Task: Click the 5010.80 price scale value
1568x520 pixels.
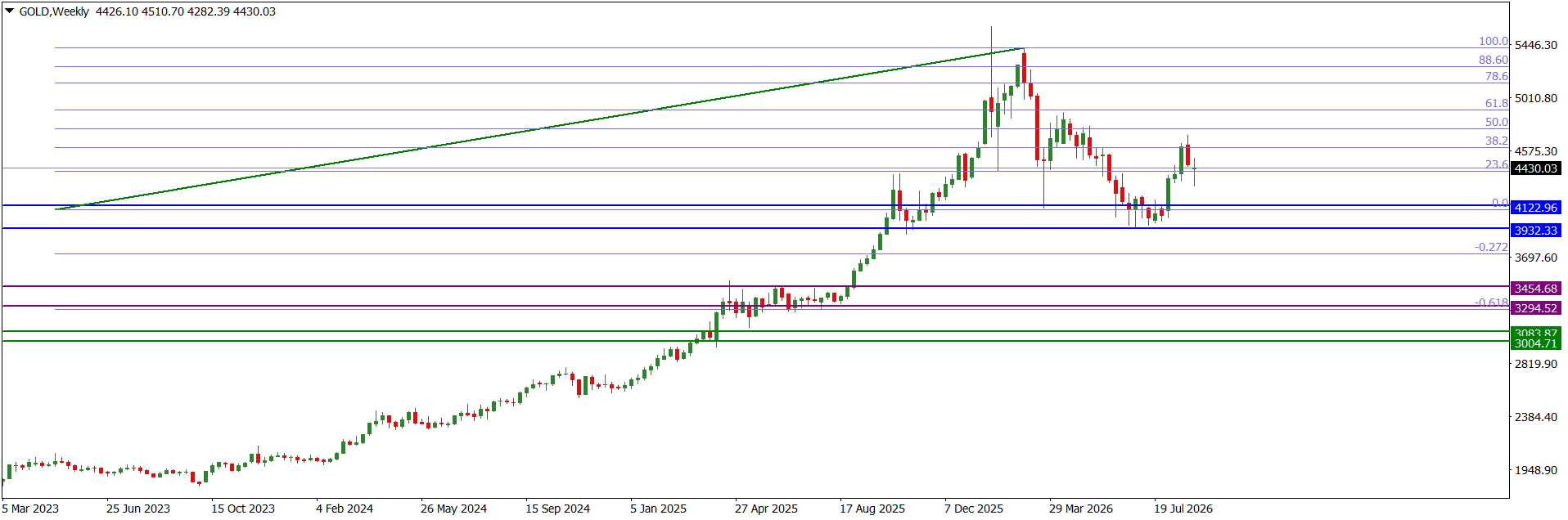Action: click(1536, 98)
